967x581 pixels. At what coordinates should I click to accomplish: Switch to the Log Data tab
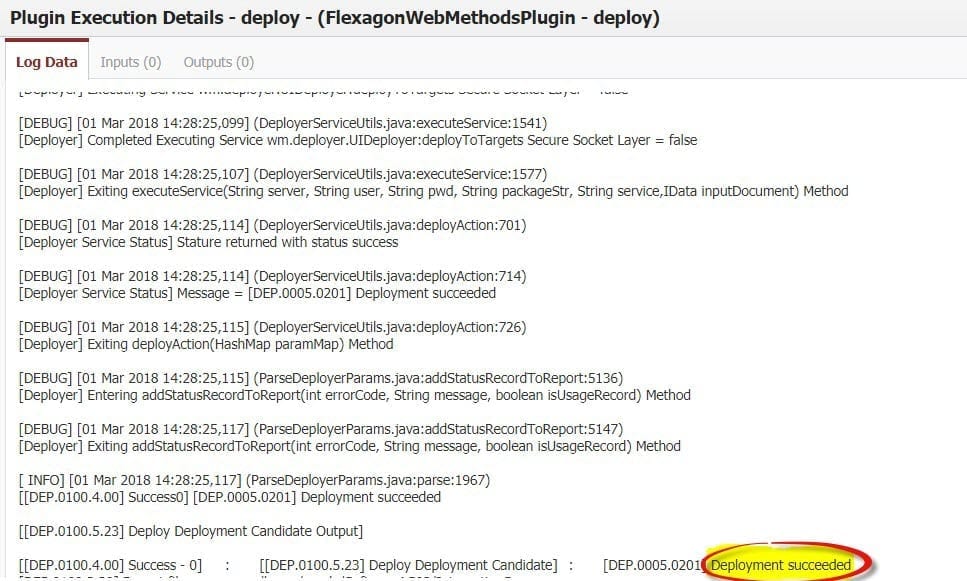(47, 62)
